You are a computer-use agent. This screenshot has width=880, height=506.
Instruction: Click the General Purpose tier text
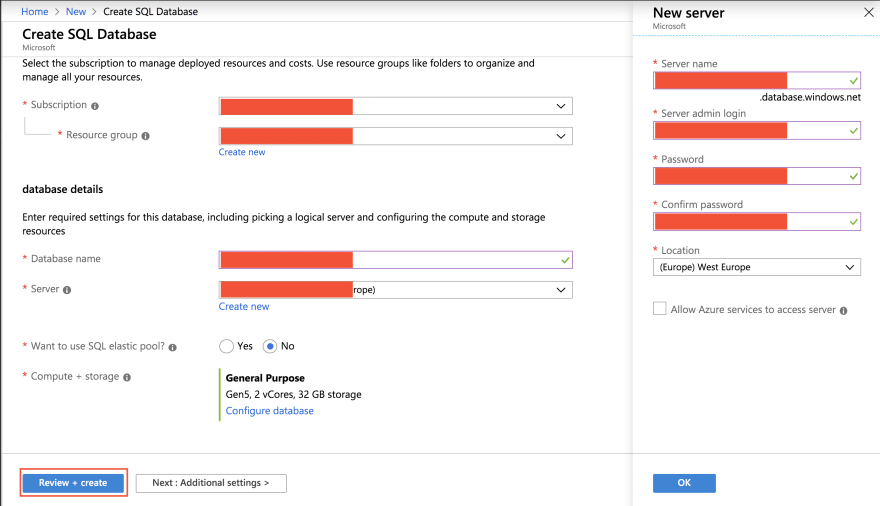pos(265,378)
